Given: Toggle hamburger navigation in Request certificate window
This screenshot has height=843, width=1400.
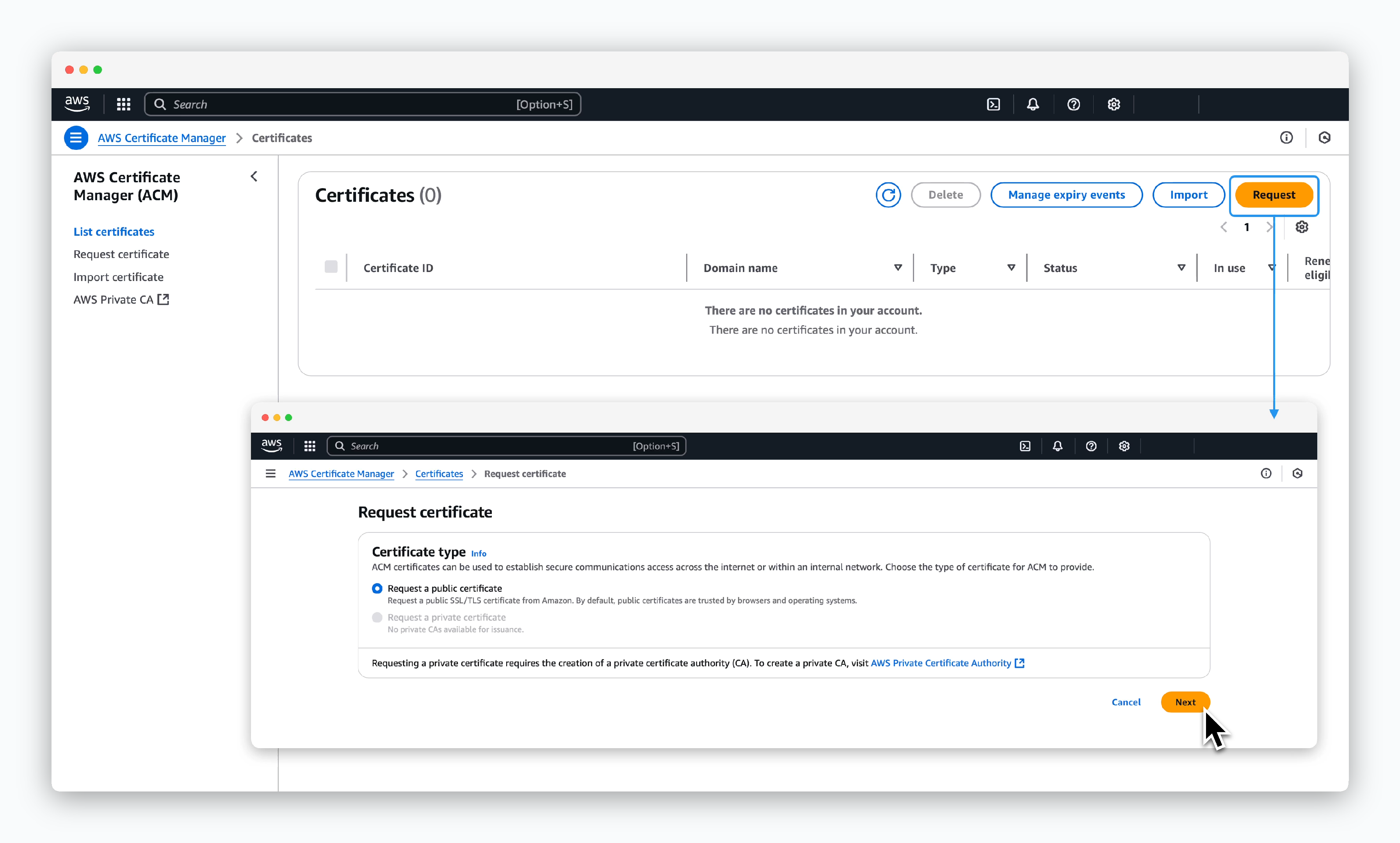Looking at the screenshot, I should pyautogui.click(x=270, y=473).
